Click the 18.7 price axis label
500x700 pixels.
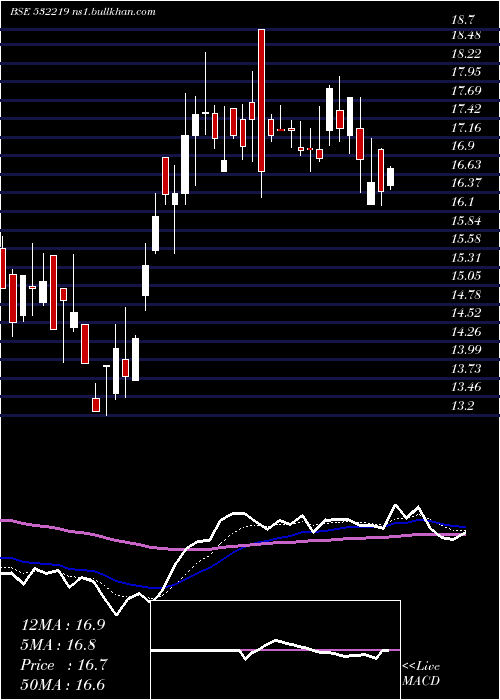point(463,20)
